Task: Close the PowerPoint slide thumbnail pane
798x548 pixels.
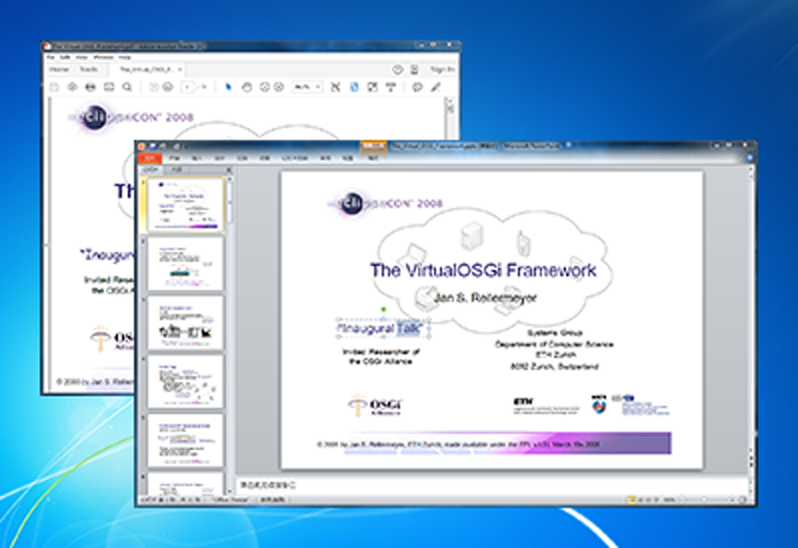Action: pos(229,169)
